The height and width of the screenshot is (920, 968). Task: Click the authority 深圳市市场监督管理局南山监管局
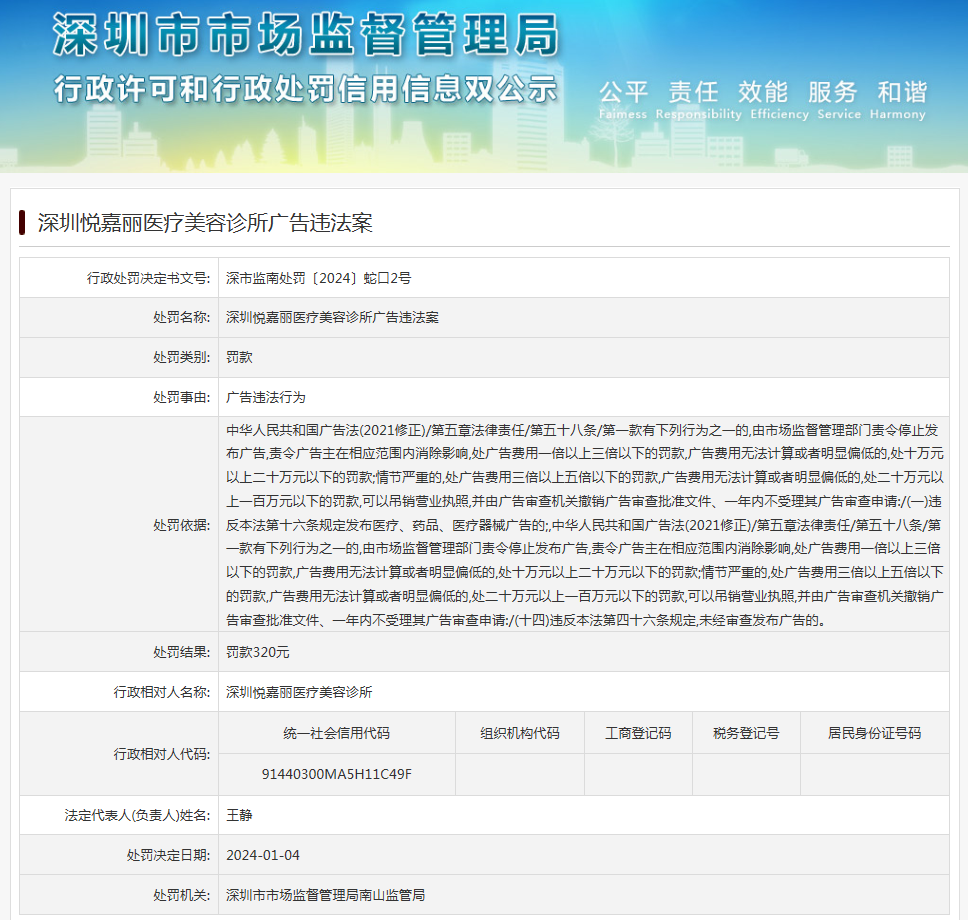[325, 895]
